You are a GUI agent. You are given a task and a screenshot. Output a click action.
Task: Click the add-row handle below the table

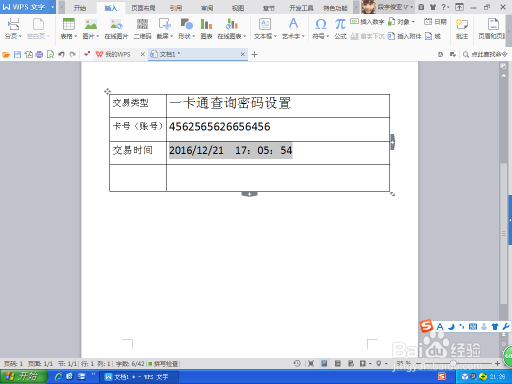pyautogui.click(x=249, y=194)
